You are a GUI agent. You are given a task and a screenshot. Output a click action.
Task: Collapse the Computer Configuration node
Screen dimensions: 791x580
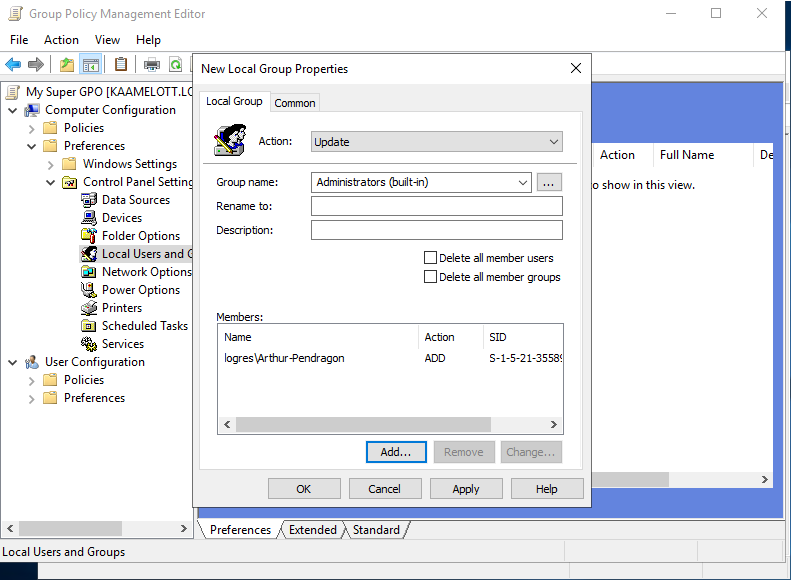[x=13, y=110]
